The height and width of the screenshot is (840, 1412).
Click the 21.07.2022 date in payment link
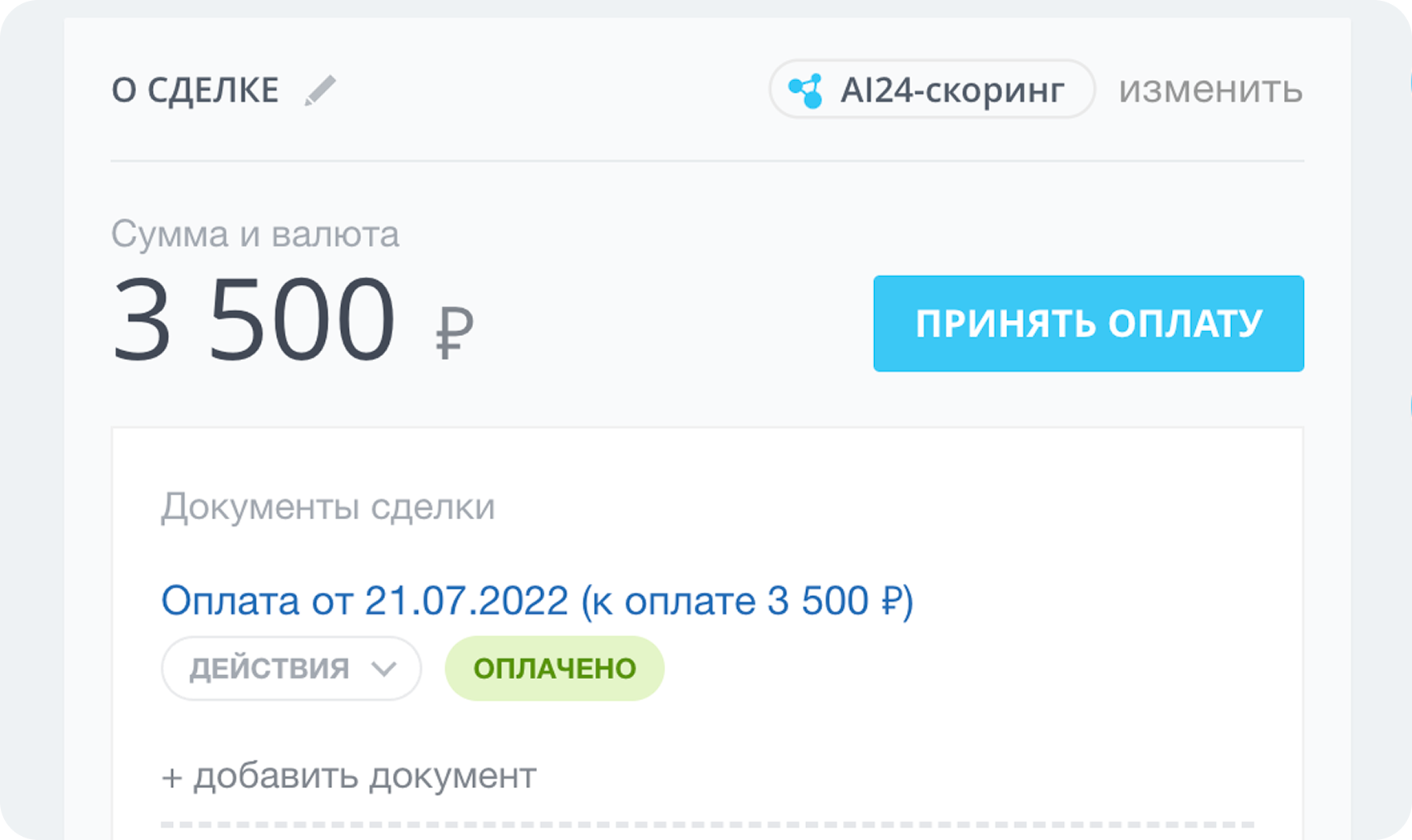[466, 601]
